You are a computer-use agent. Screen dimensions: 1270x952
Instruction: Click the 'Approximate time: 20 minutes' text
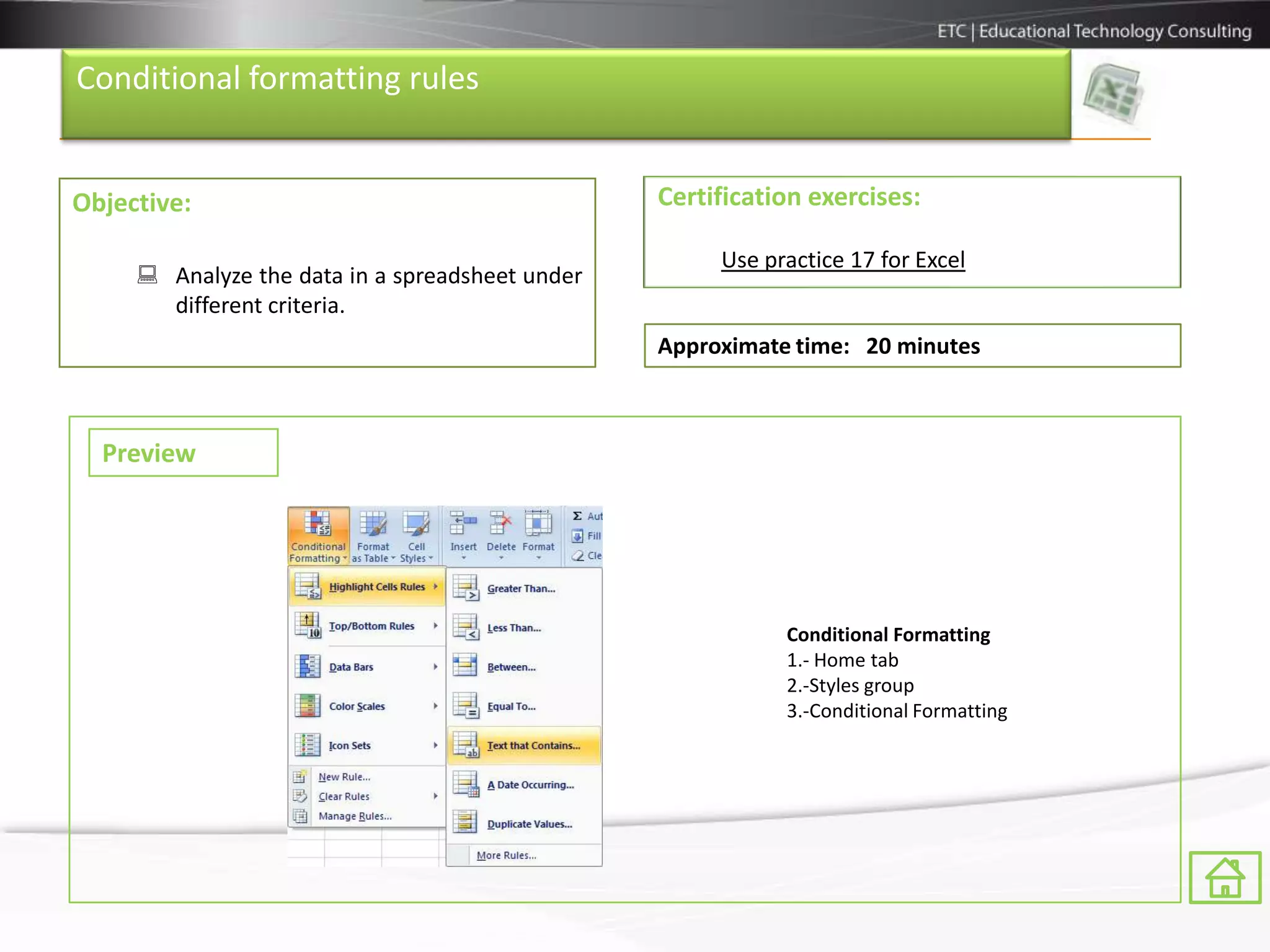[x=819, y=346]
